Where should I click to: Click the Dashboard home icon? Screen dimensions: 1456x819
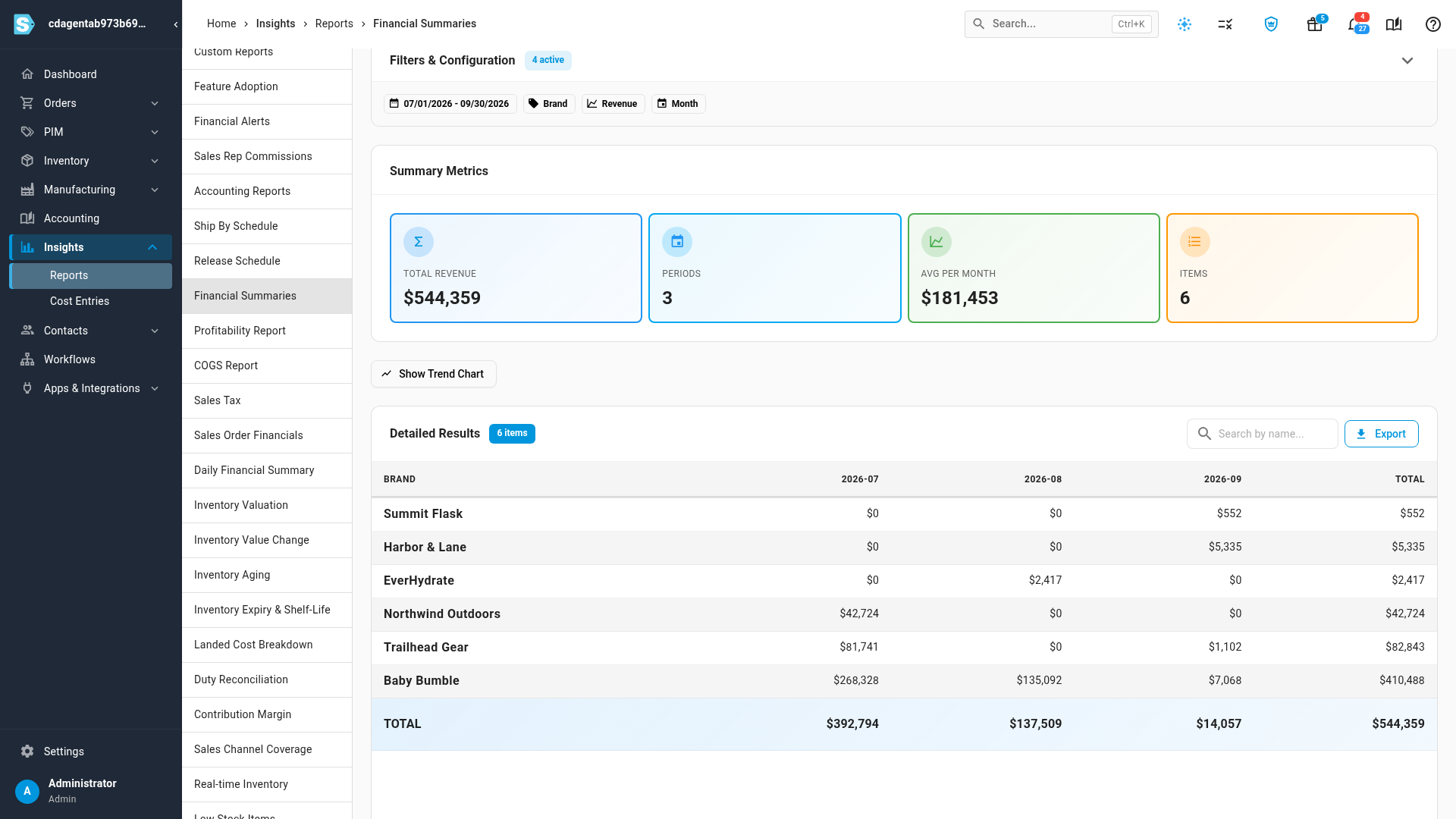pos(27,74)
